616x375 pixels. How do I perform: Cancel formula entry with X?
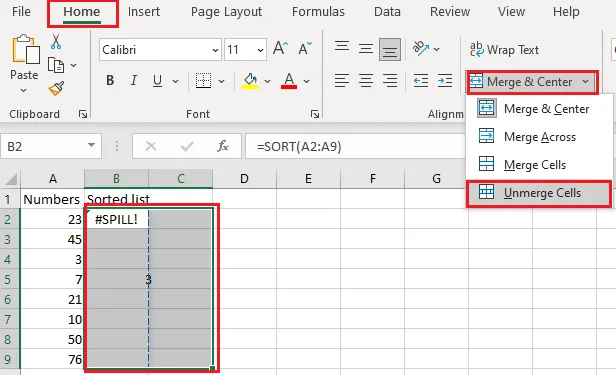click(x=150, y=146)
